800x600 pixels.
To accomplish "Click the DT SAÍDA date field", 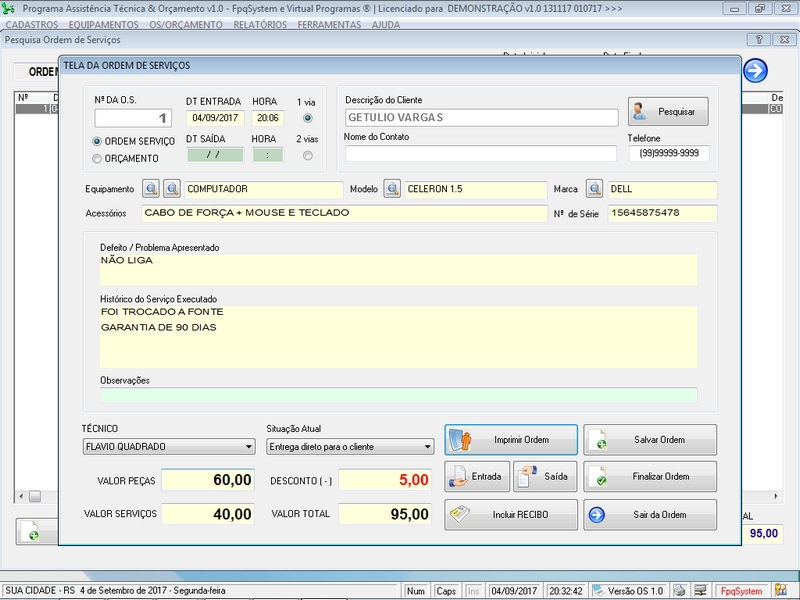I will (x=215, y=155).
